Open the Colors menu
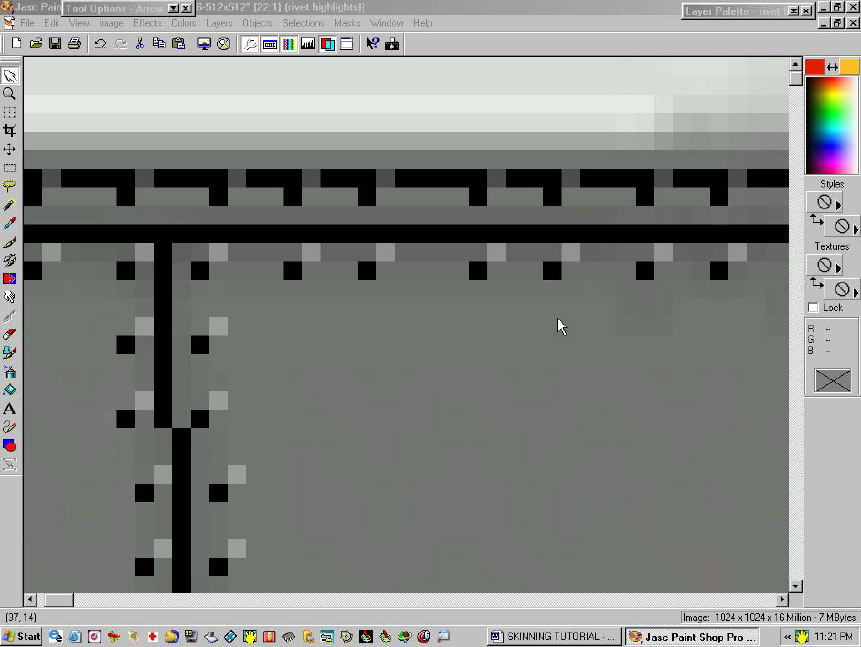Image resolution: width=861 pixels, height=647 pixels. coord(183,23)
